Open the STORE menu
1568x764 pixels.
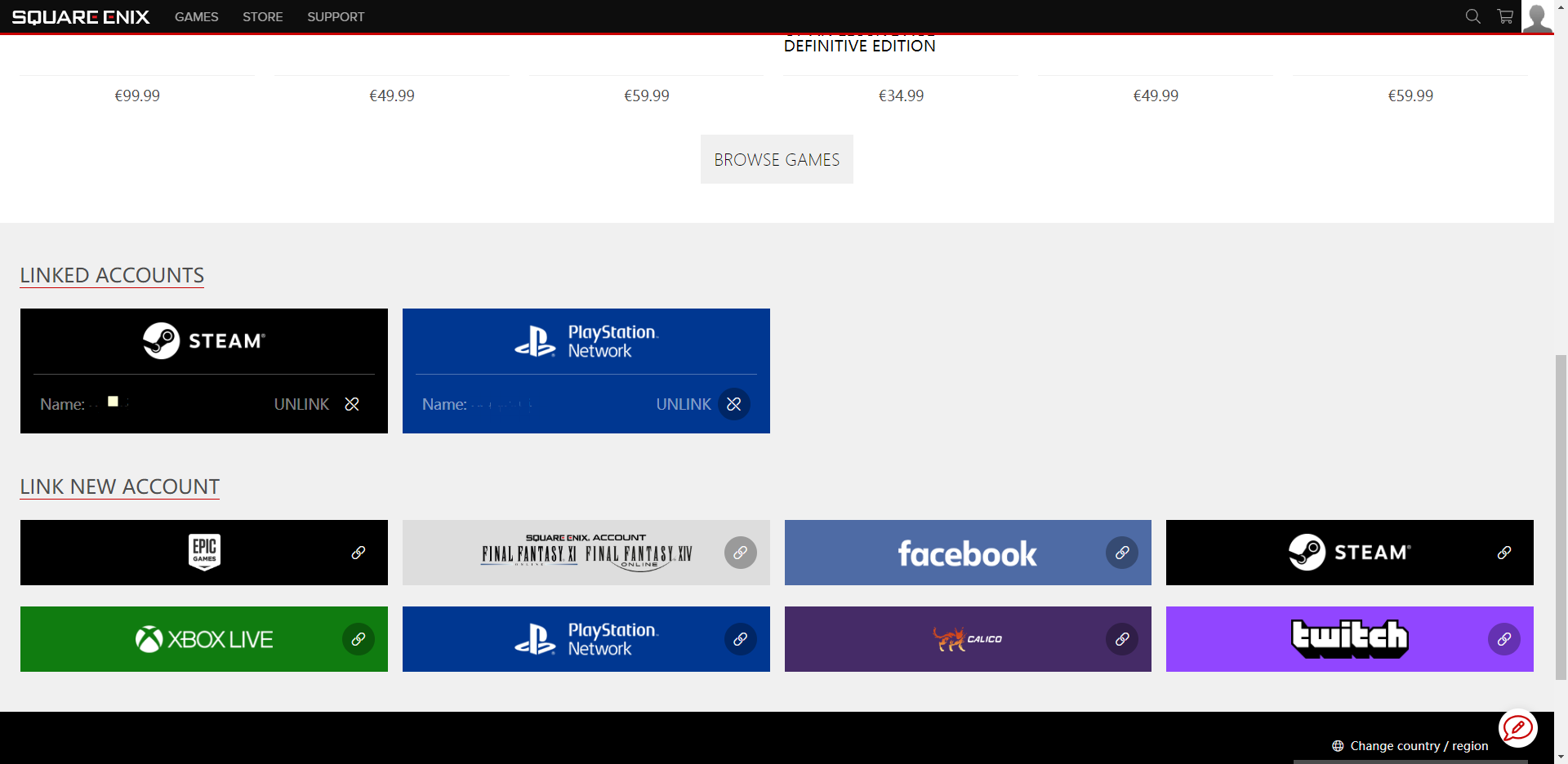coord(262,17)
